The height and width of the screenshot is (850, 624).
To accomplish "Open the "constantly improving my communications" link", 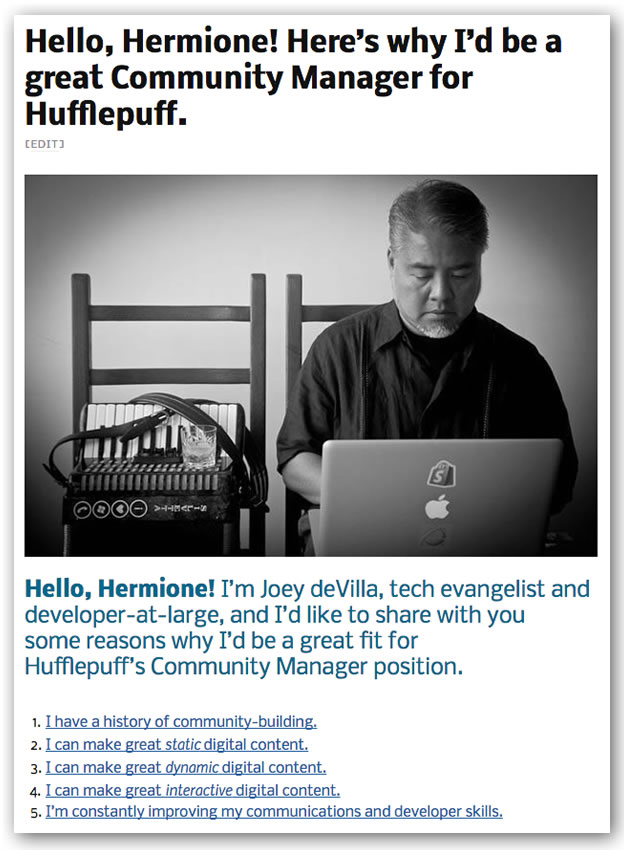I will (274, 811).
